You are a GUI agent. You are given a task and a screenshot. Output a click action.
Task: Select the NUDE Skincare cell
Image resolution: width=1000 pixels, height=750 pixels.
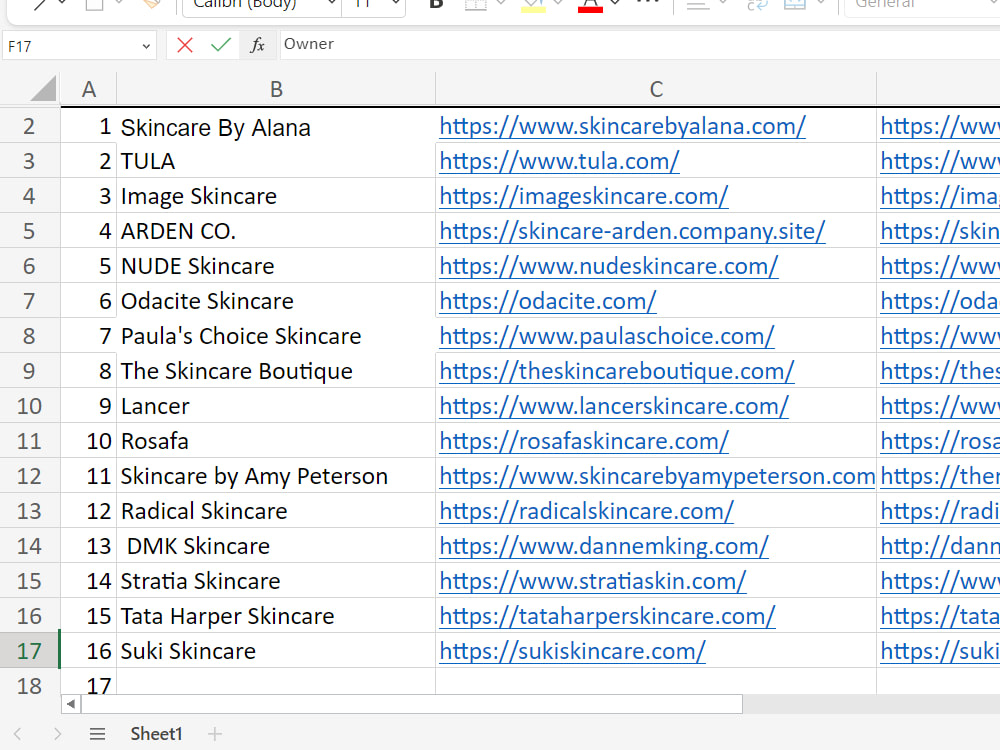(276, 266)
